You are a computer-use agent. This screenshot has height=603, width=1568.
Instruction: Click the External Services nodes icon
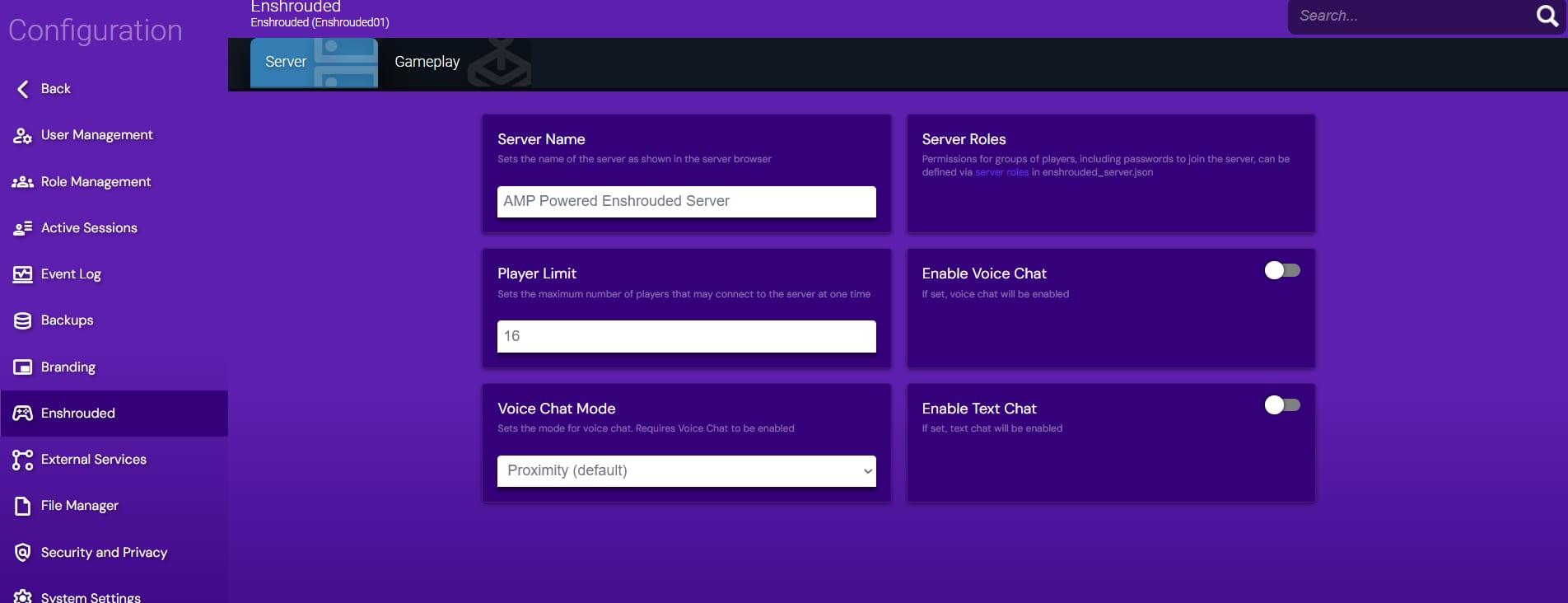[x=22, y=460]
